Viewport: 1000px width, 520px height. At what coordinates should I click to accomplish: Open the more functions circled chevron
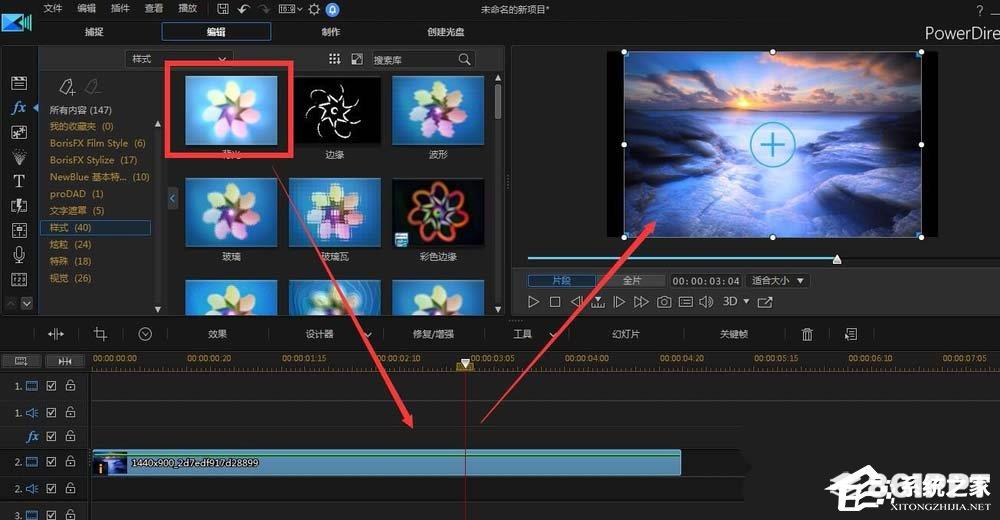145,334
